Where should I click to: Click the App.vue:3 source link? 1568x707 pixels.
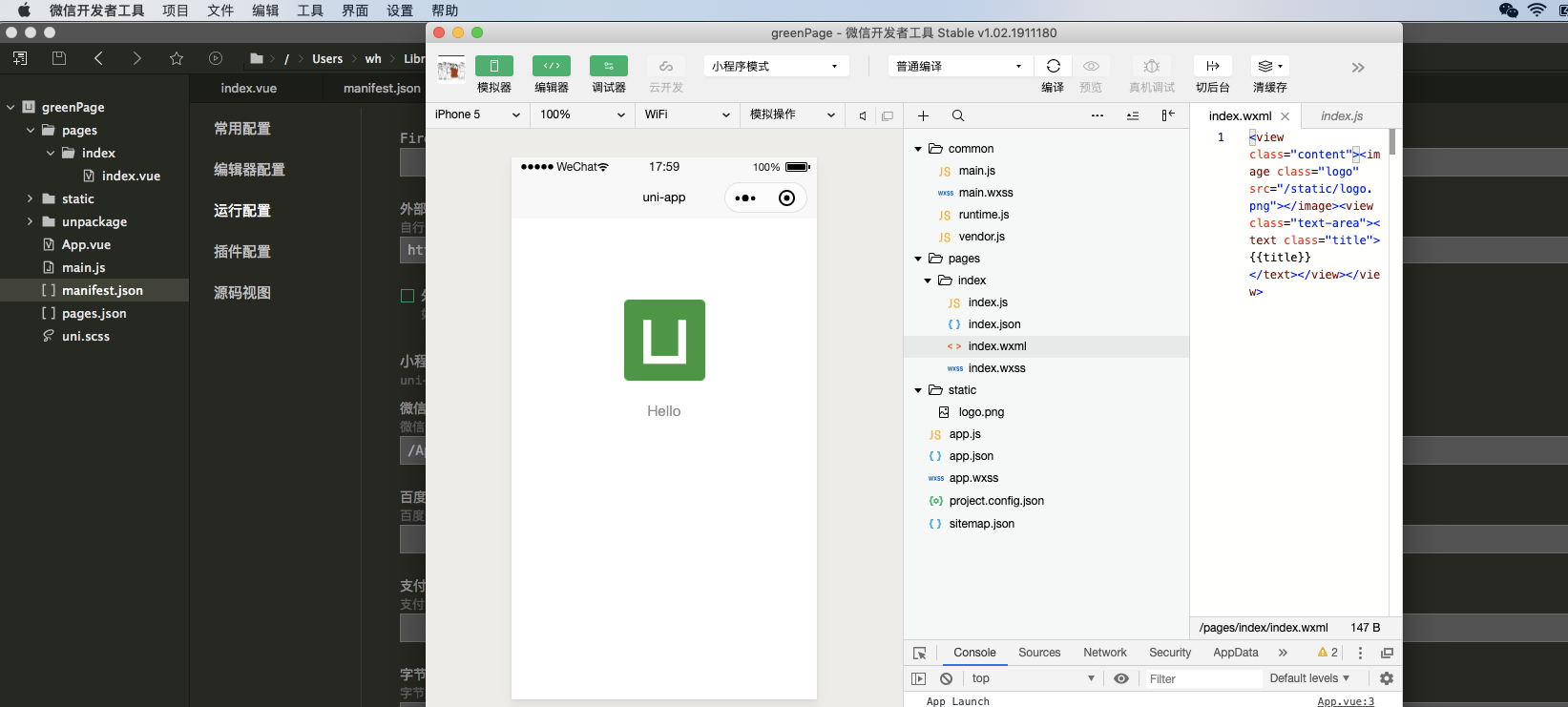(x=1346, y=701)
